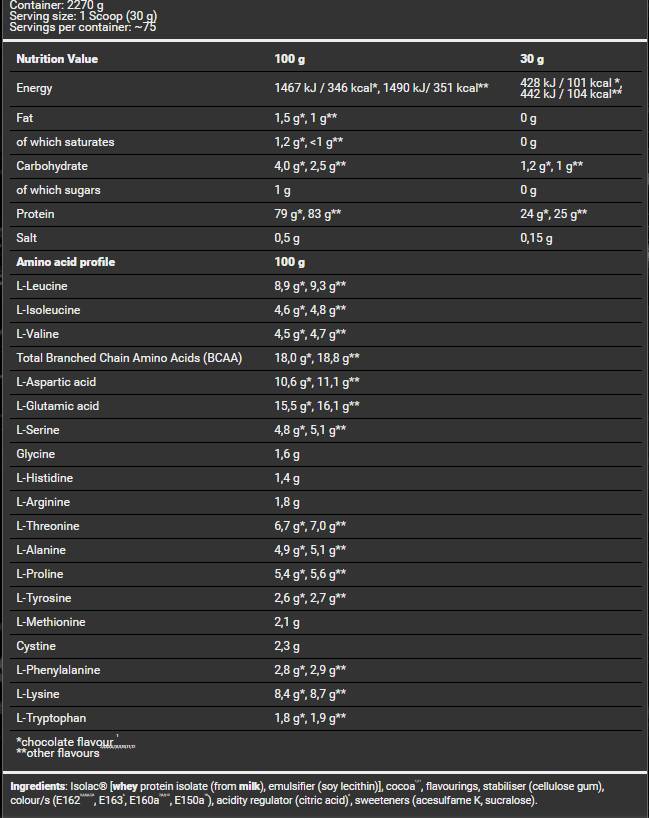Select the Carbohydrate row label
The width and height of the screenshot is (649, 818).
click(52, 166)
